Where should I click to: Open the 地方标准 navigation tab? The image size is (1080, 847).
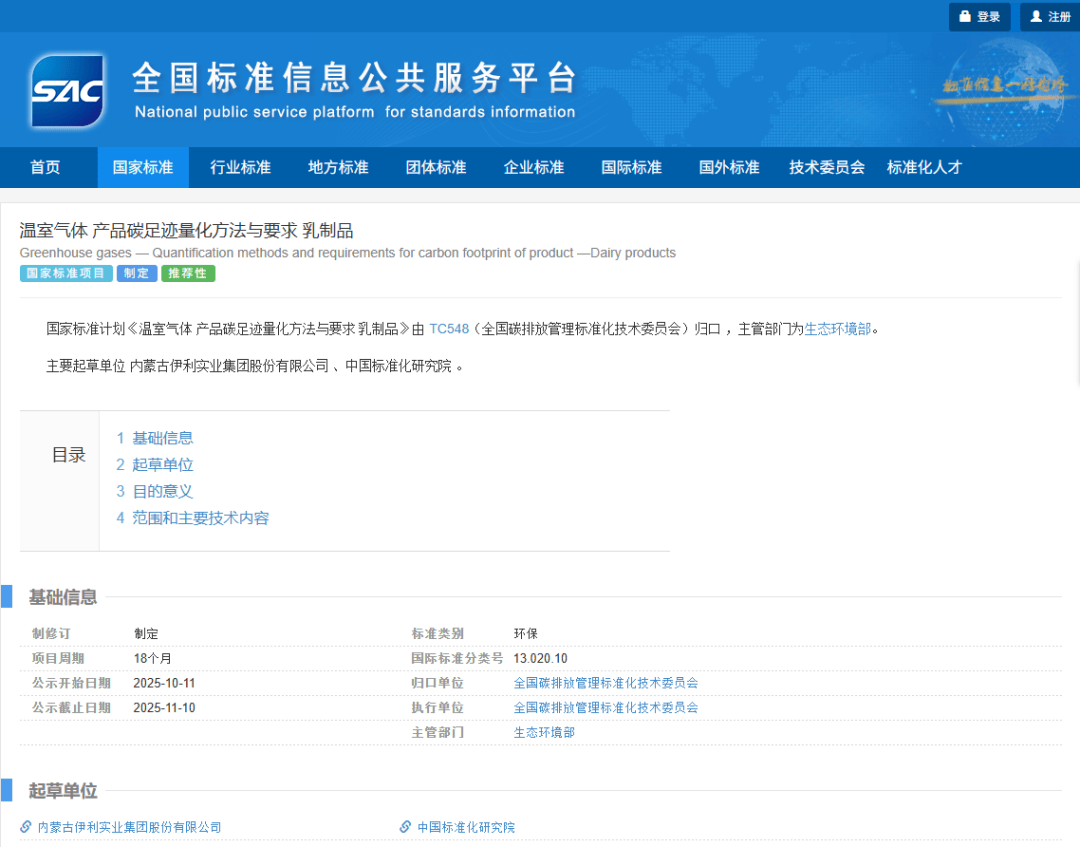338,167
